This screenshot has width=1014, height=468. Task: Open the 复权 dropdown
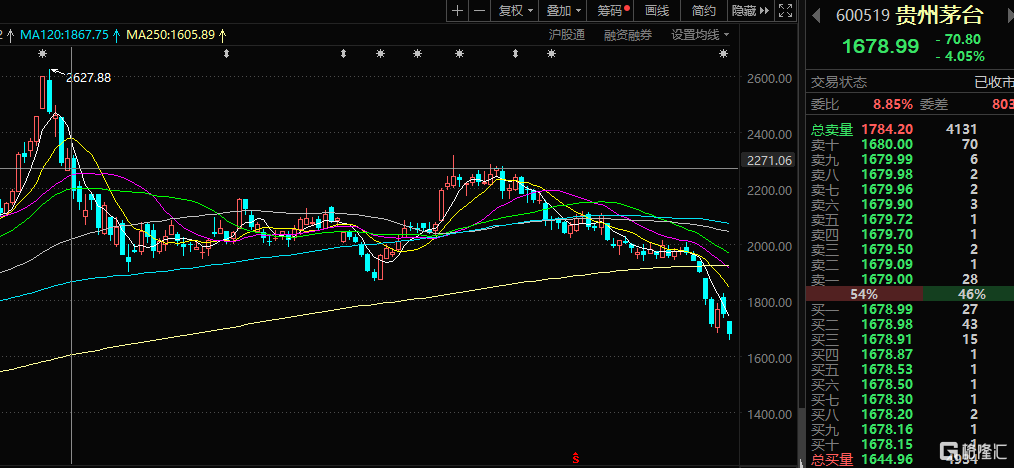515,10
